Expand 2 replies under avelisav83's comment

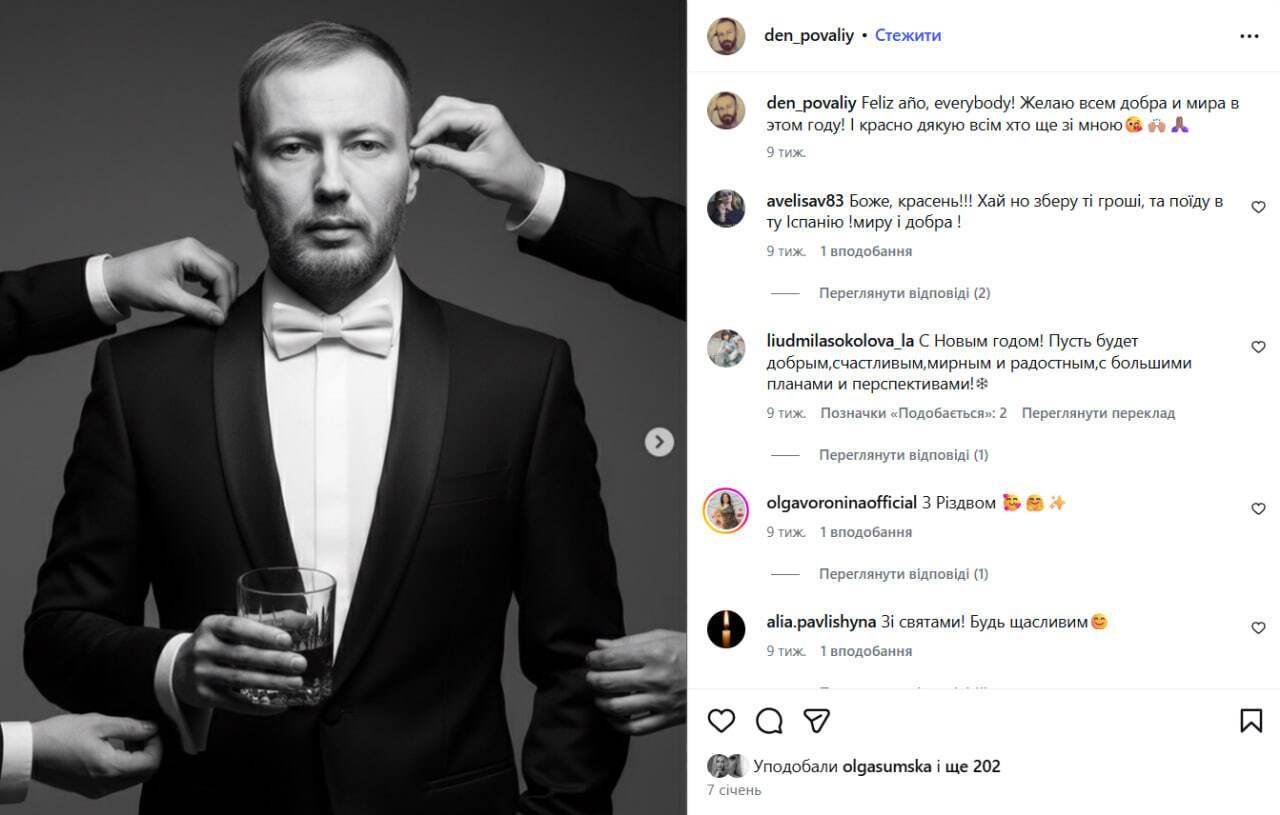(x=904, y=293)
